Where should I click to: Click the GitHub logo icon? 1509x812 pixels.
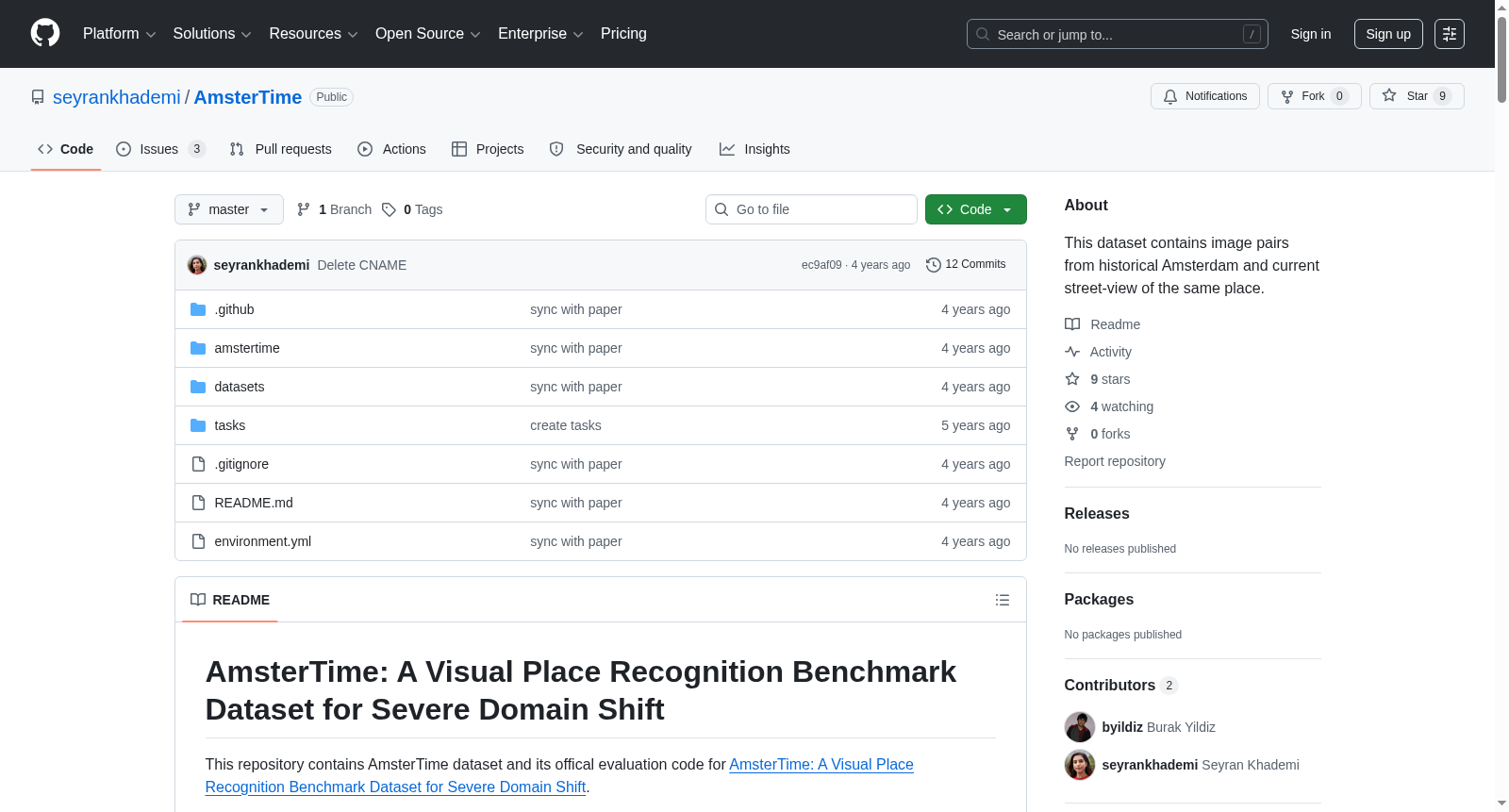click(x=45, y=33)
